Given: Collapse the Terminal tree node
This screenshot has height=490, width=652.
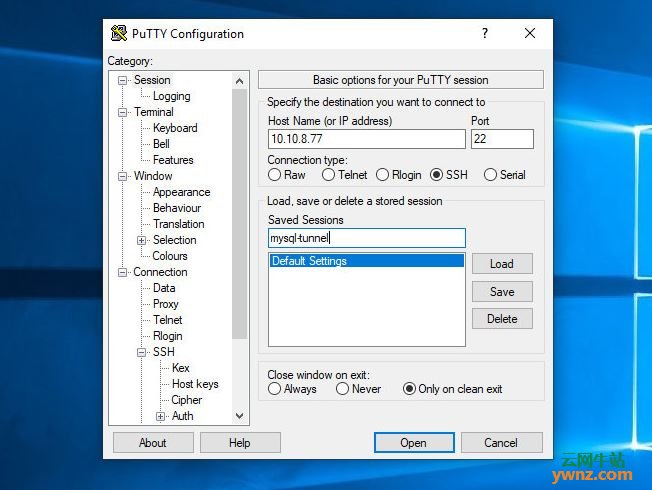Looking at the screenshot, I should [122, 112].
